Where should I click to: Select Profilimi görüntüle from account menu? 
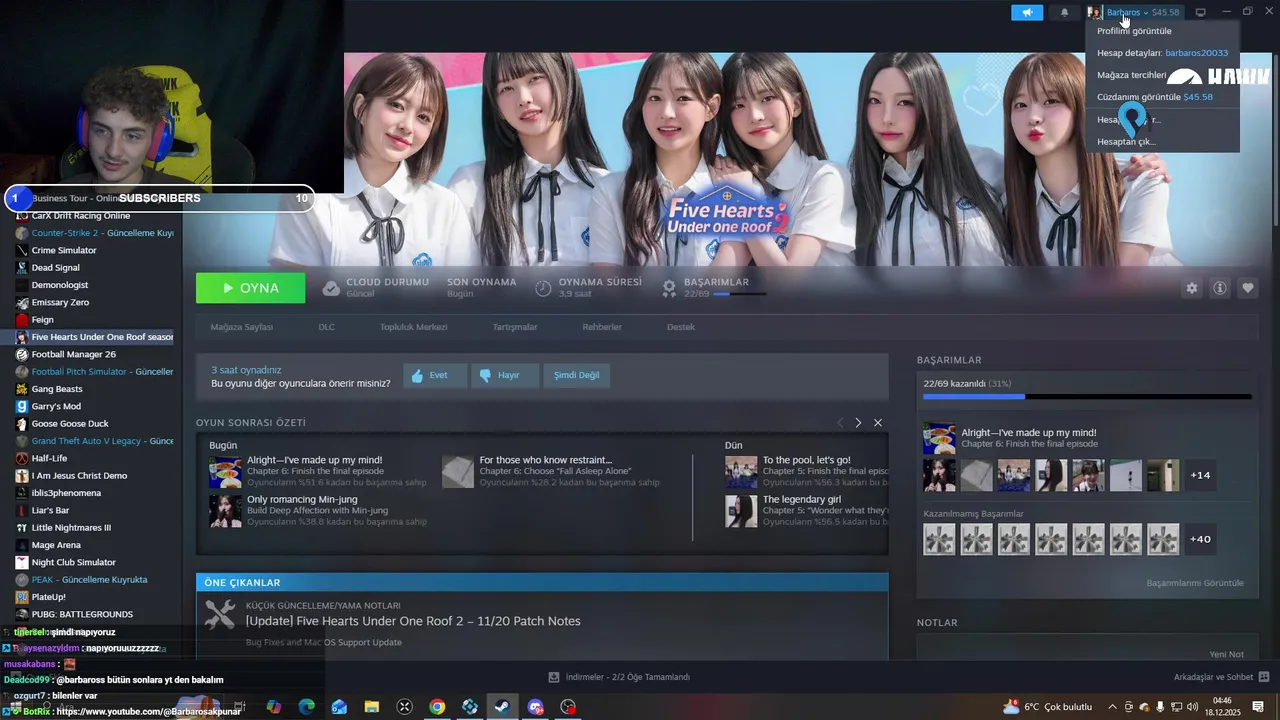[x=1134, y=31]
